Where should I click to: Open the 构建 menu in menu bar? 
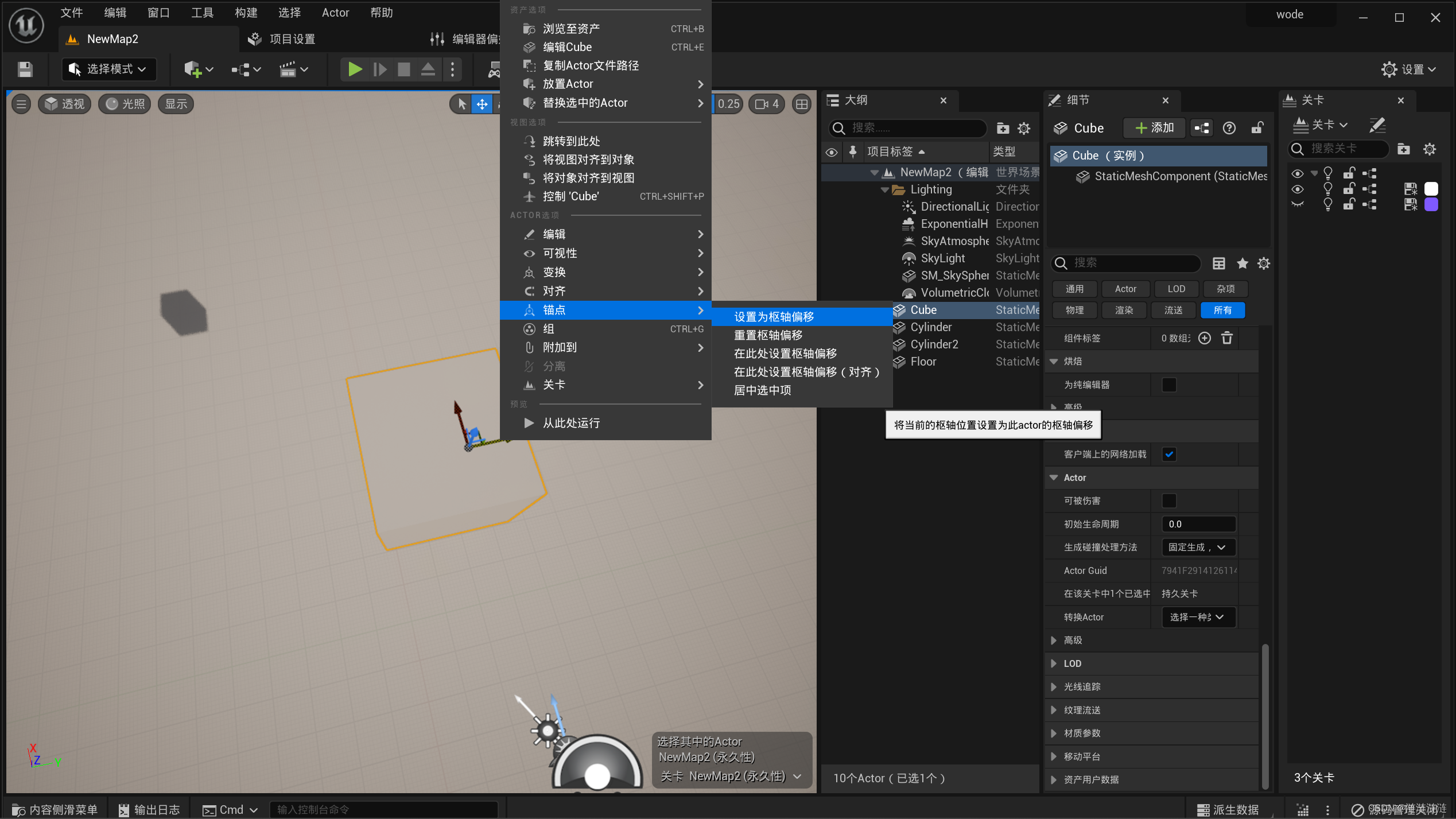pyautogui.click(x=246, y=13)
